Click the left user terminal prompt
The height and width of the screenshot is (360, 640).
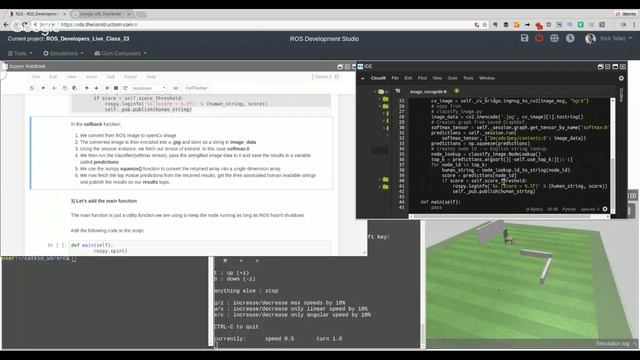[39, 258]
